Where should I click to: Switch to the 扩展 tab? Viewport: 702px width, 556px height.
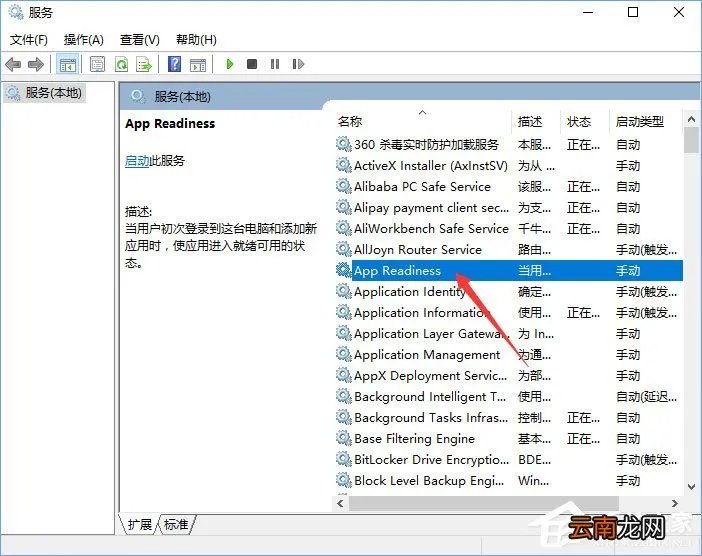click(139, 524)
